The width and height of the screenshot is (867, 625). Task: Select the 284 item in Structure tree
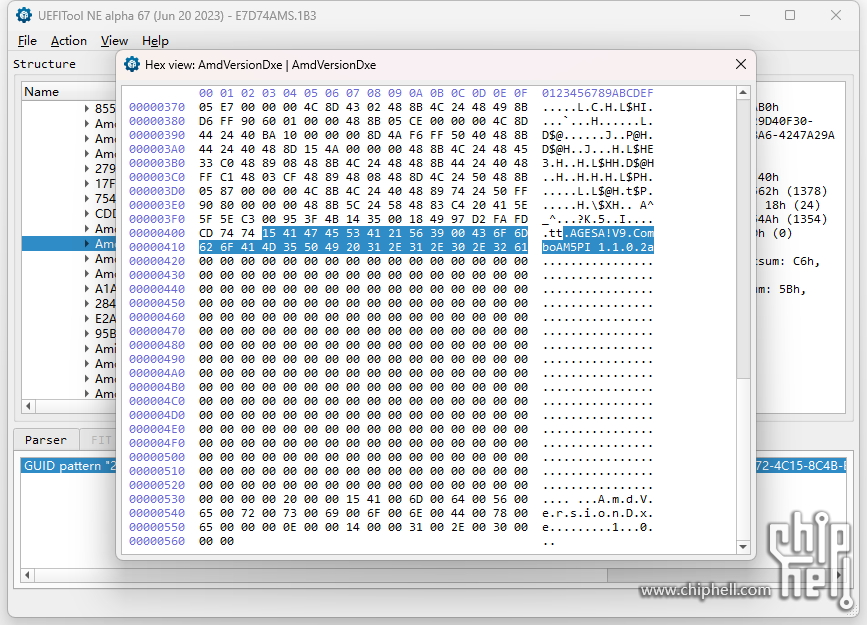click(x=105, y=304)
